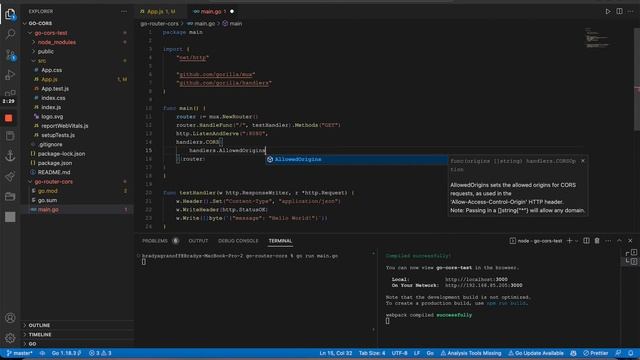The height and width of the screenshot is (360, 640).
Task: Split the terminal panel
Action: tap(586, 241)
